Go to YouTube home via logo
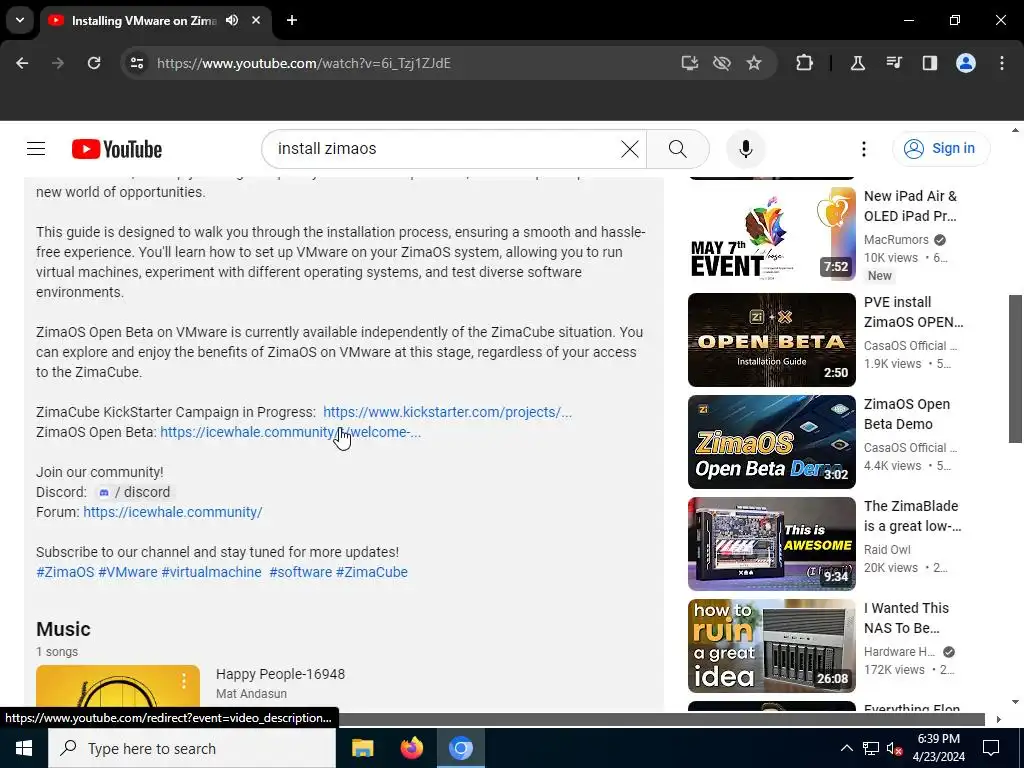 [117, 149]
